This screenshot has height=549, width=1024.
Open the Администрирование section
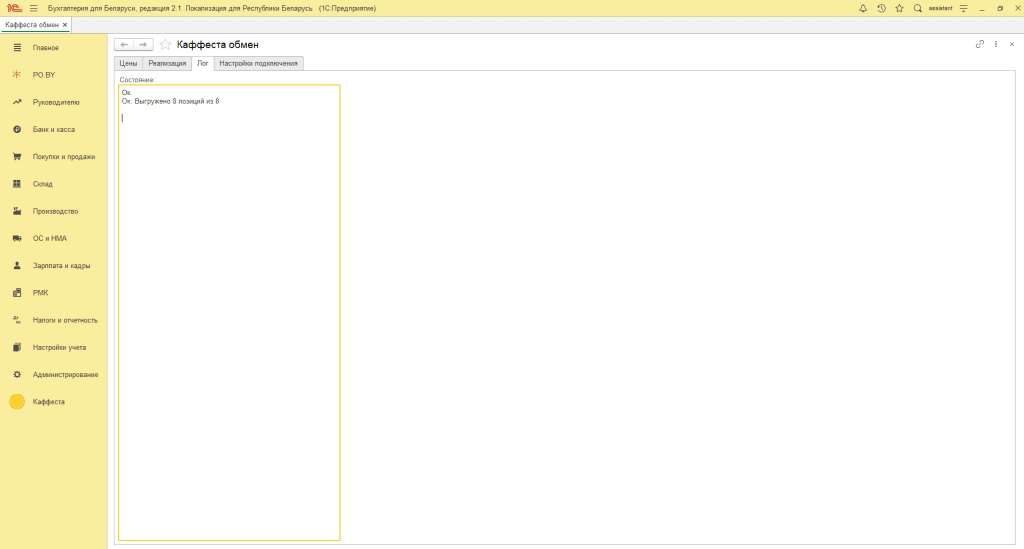[65, 375]
